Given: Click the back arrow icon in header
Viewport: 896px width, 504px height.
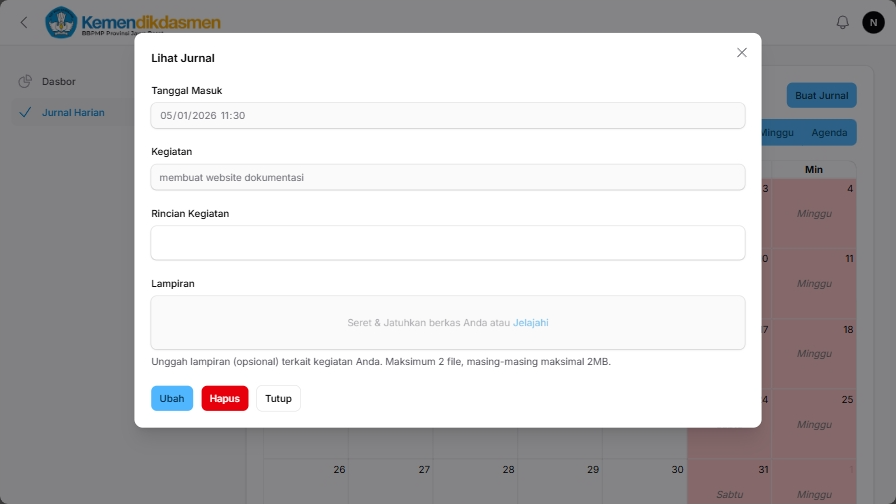Looking at the screenshot, I should coord(24,22).
